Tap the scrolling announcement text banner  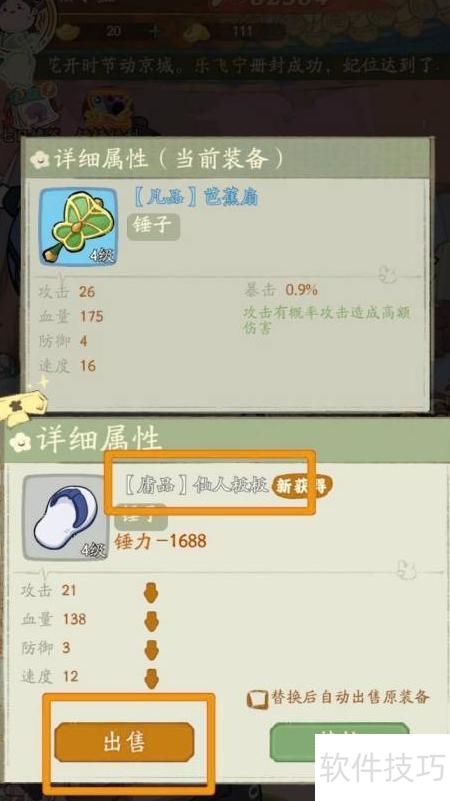point(242,65)
